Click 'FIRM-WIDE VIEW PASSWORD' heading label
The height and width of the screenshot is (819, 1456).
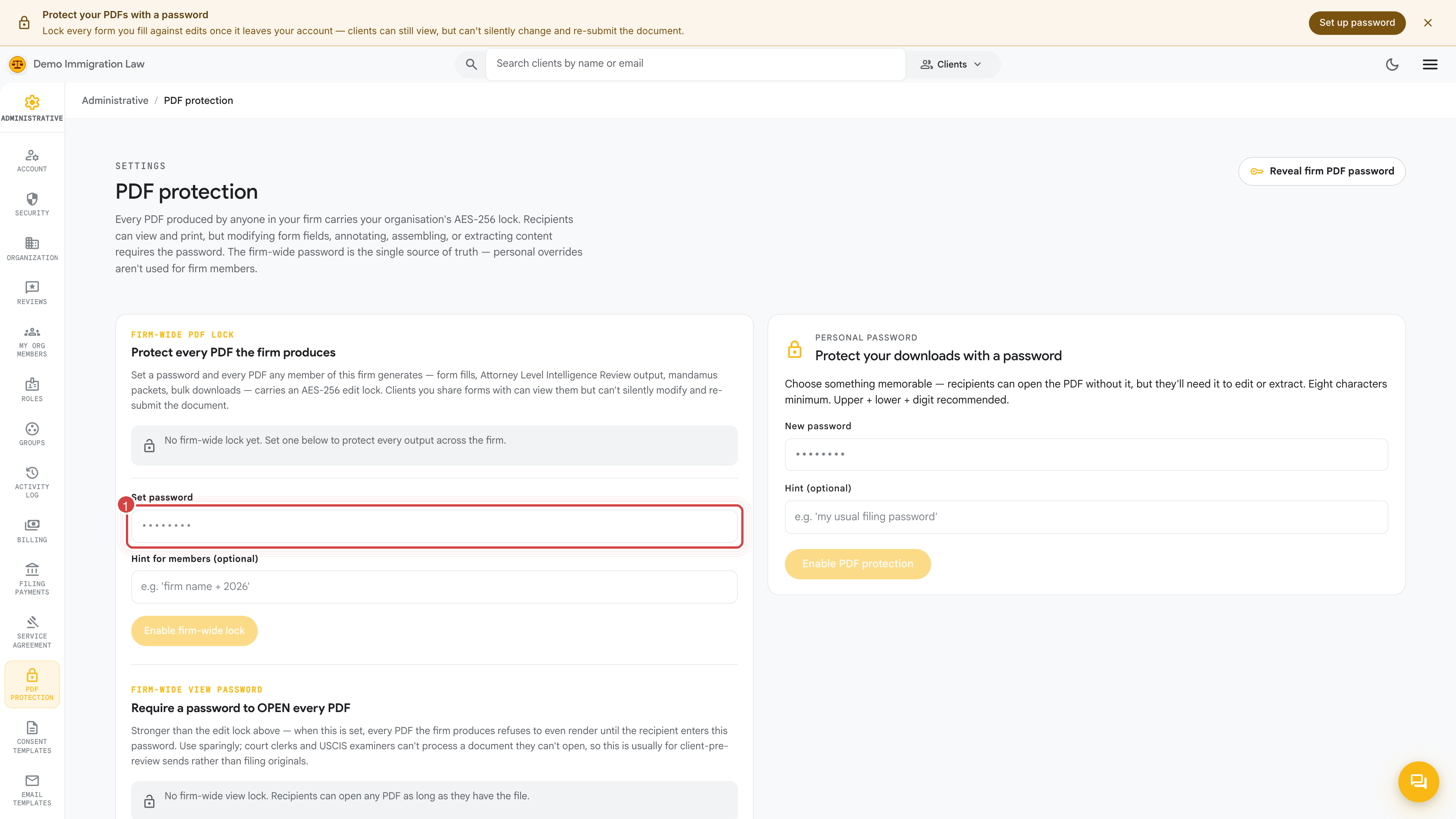197,690
